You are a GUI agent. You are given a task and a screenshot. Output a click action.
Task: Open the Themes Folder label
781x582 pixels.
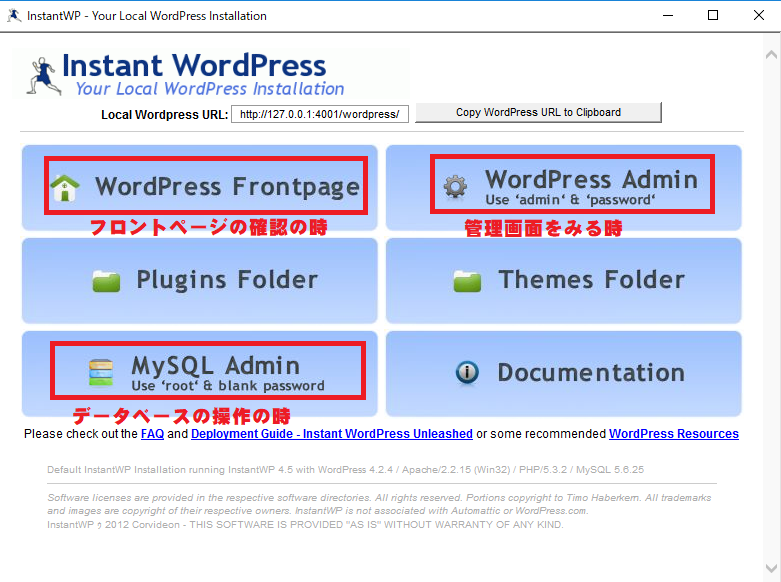click(591, 280)
